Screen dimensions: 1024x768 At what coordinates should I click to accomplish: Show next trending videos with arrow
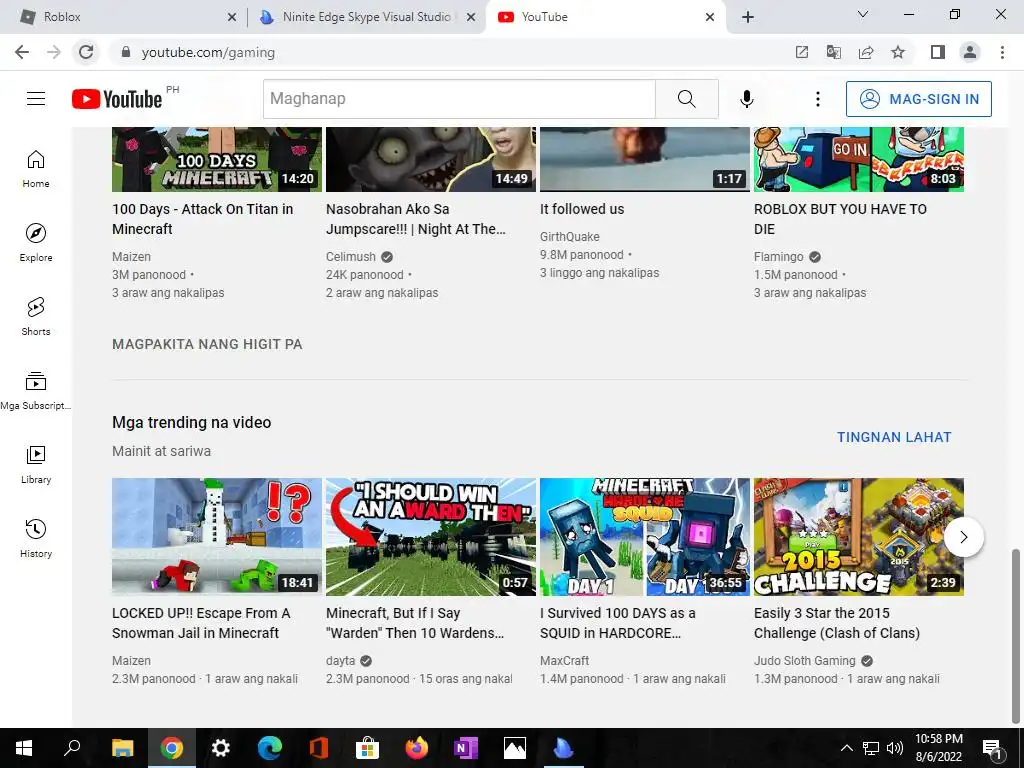pos(963,537)
